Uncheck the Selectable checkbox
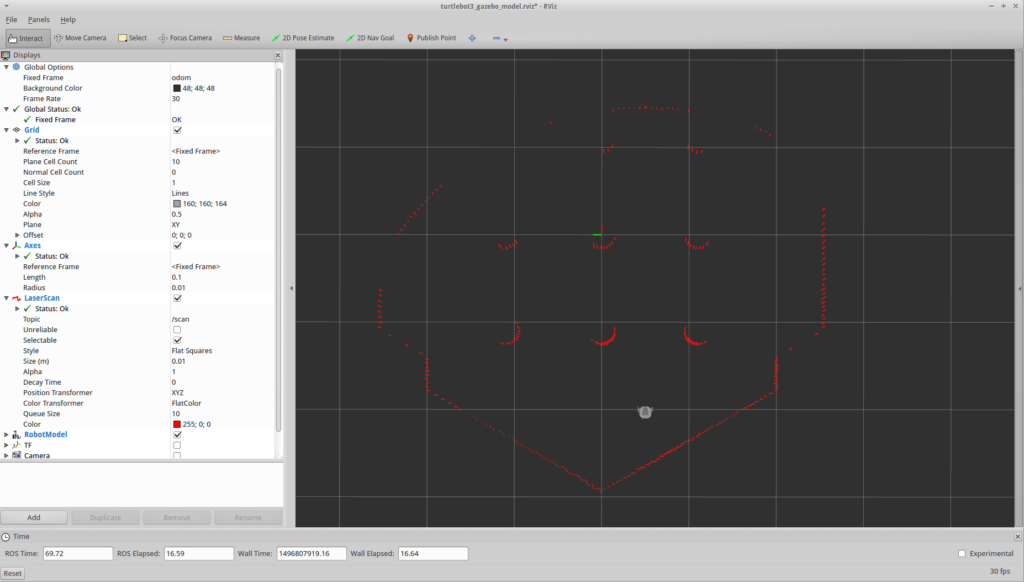The width and height of the screenshot is (1024, 582). click(x=177, y=340)
